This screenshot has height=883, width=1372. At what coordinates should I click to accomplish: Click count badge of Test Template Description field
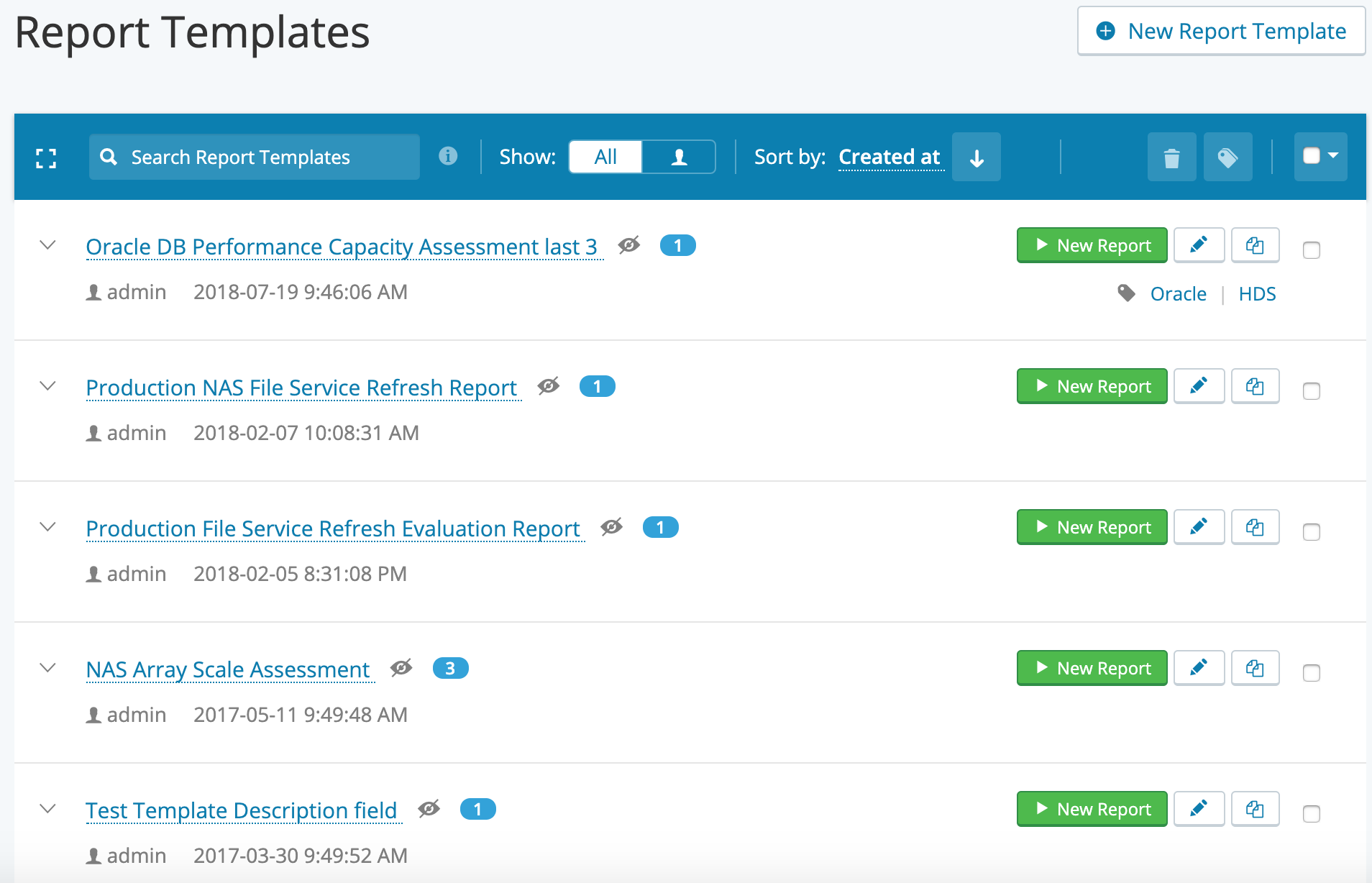[x=477, y=810]
